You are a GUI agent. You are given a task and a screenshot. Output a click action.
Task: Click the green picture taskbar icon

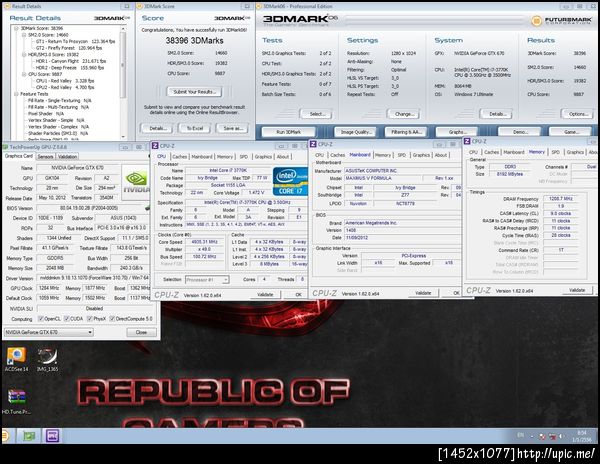coord(29,436)
